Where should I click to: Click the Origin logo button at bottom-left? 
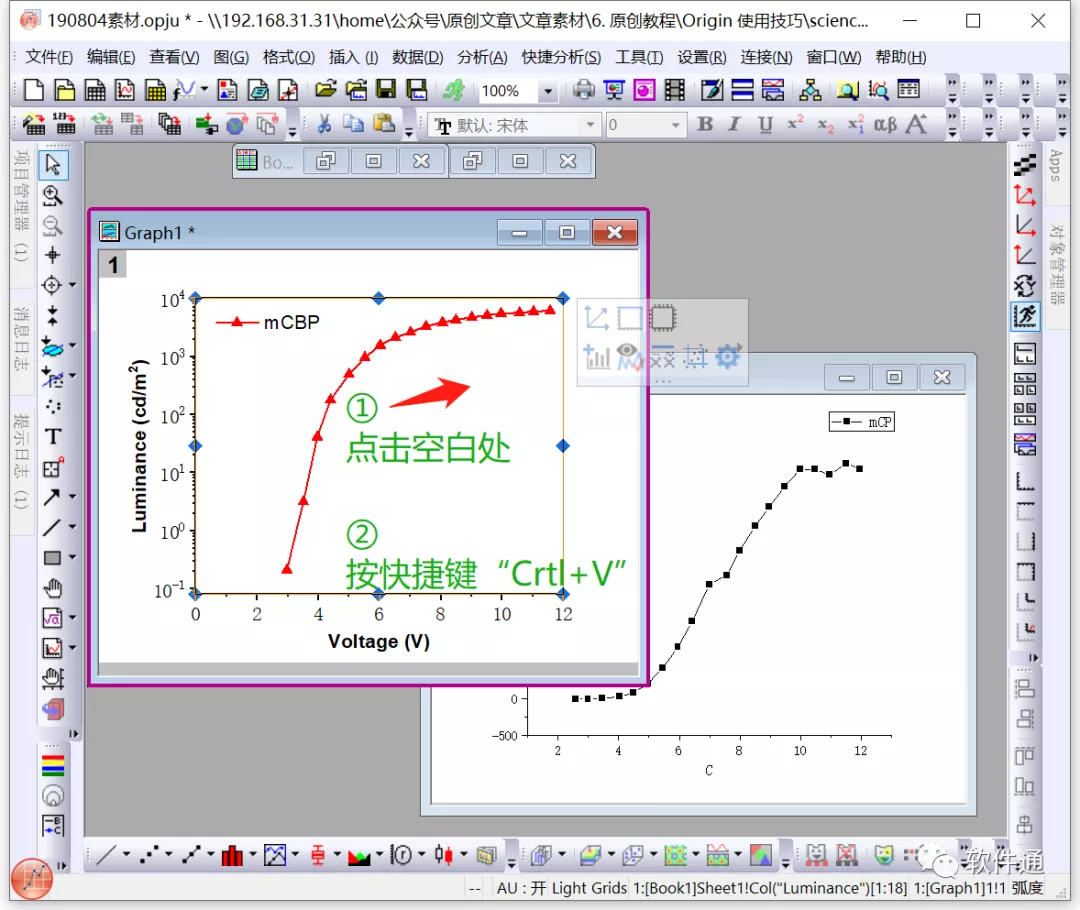tap(32, 878)
